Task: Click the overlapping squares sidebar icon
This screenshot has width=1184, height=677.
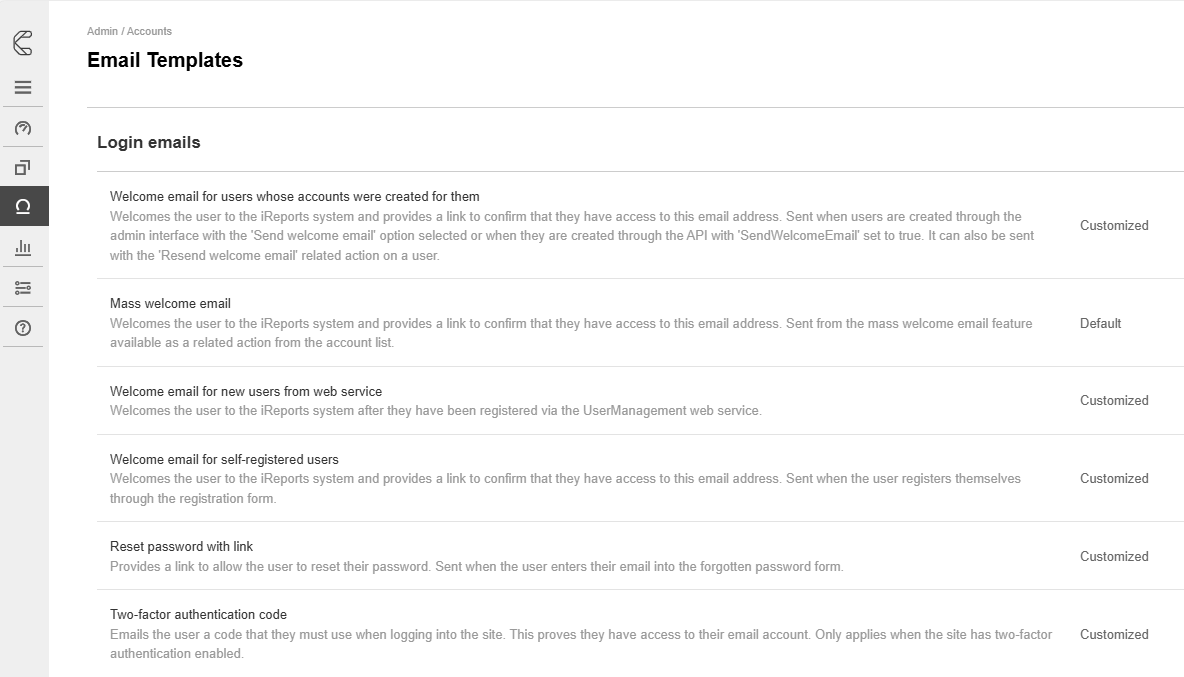Action: (23, 167)
